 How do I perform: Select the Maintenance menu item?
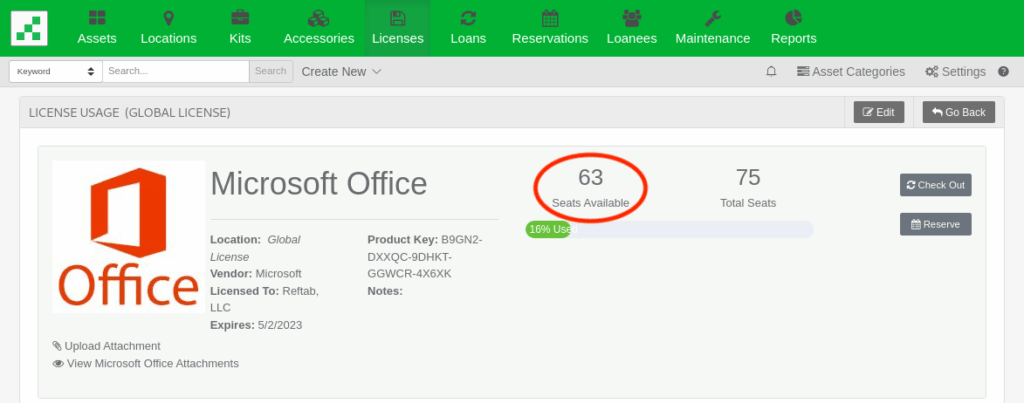click(x=712, y=28)
